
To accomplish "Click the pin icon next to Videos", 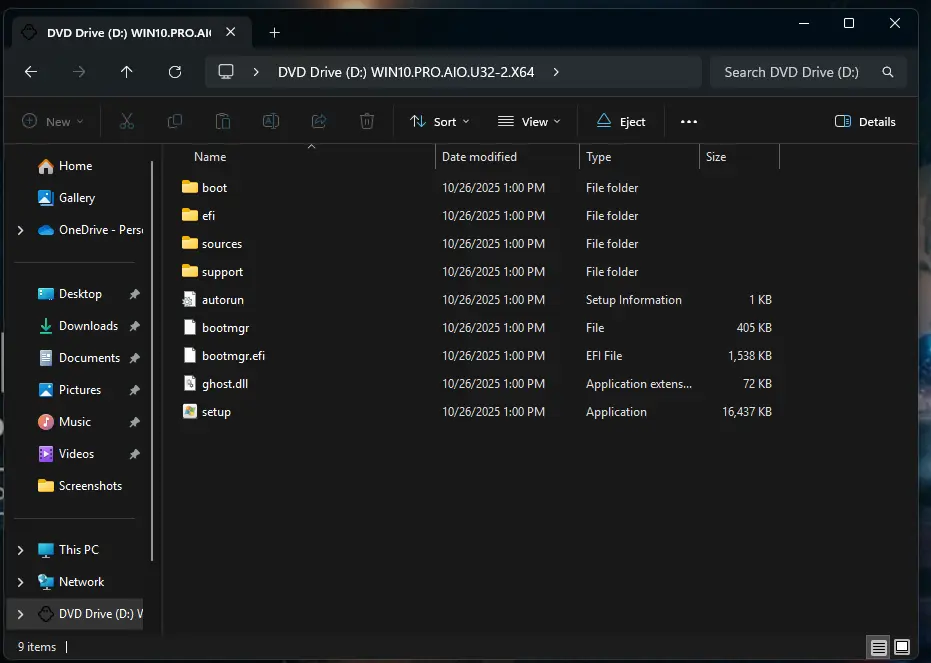I will 135,454.
